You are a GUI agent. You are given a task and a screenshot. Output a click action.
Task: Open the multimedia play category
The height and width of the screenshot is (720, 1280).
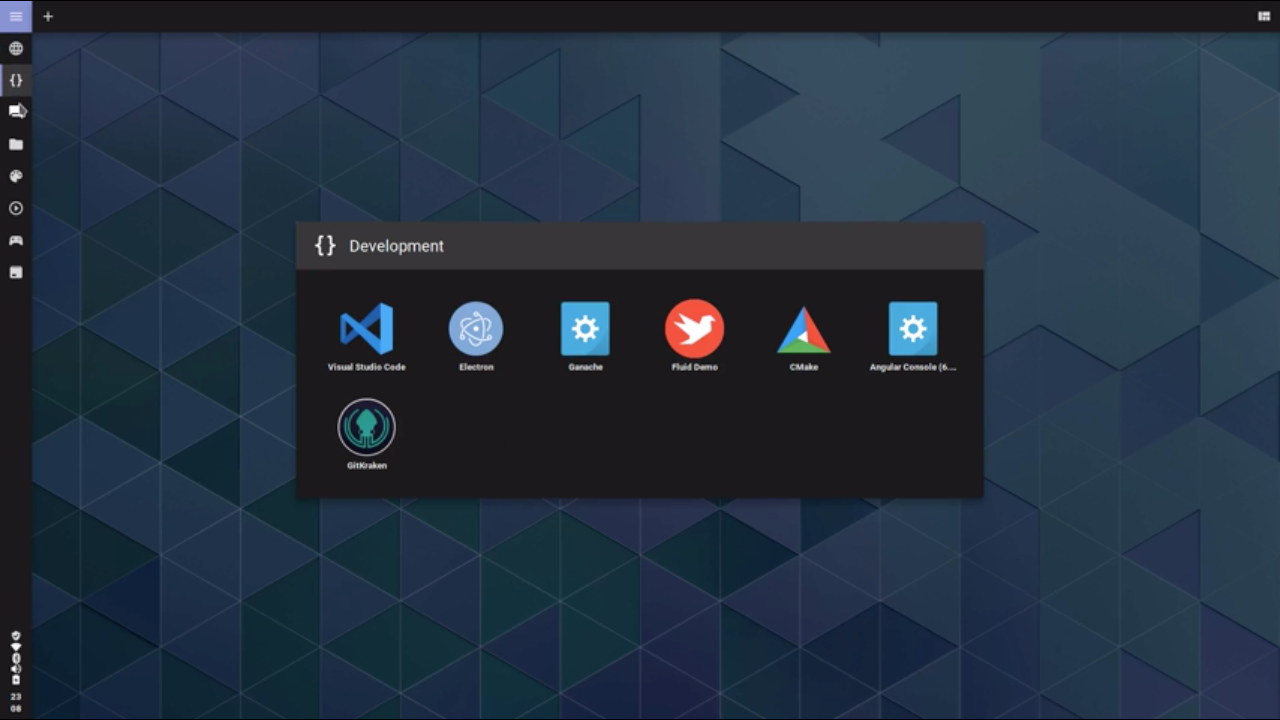[16, 208]
